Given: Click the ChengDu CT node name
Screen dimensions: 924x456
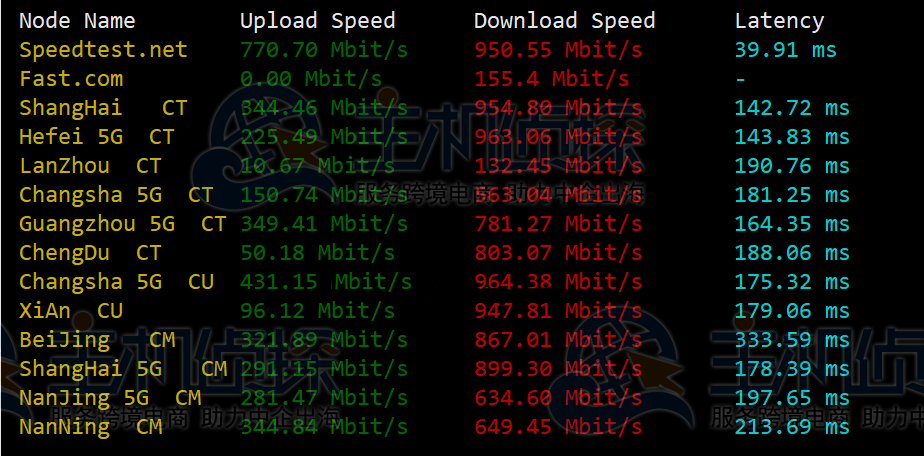Looking at the screenshot, I should (x=90, y=253).
